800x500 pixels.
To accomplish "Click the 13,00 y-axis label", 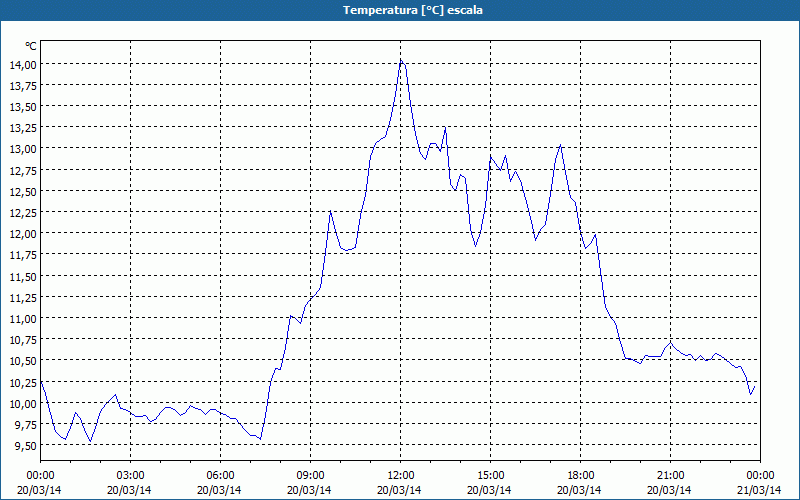I will coord(23,149).
